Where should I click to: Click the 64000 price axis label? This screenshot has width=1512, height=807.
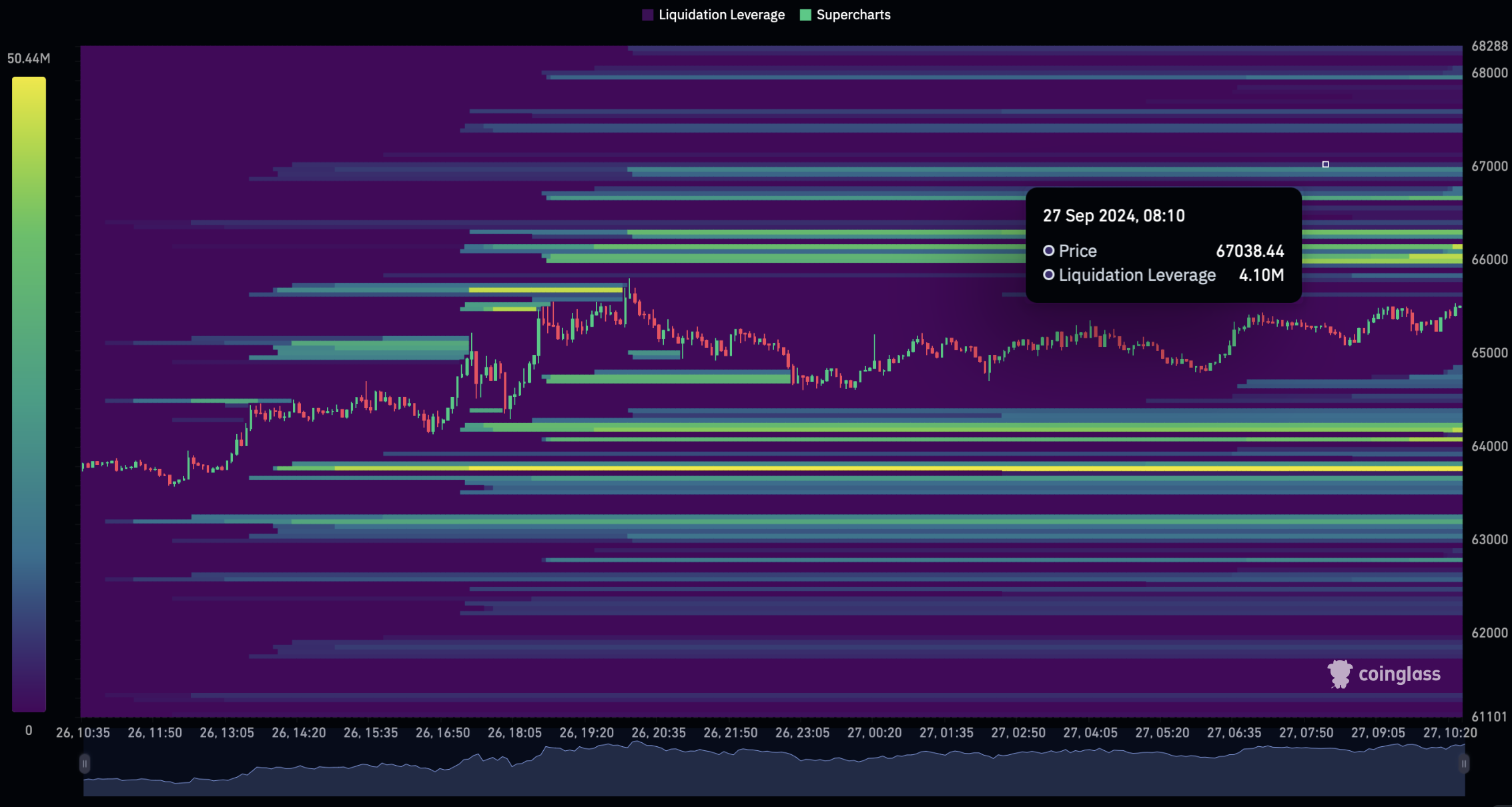[x=1489, y=446]
